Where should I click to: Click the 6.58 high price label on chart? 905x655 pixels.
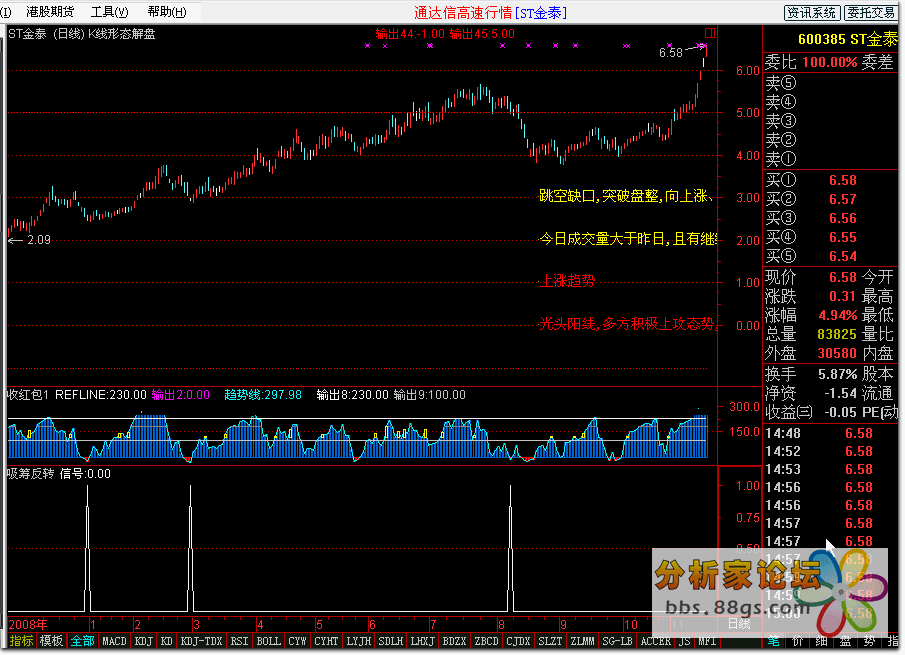pyautogui.click(x=671, y=53)
